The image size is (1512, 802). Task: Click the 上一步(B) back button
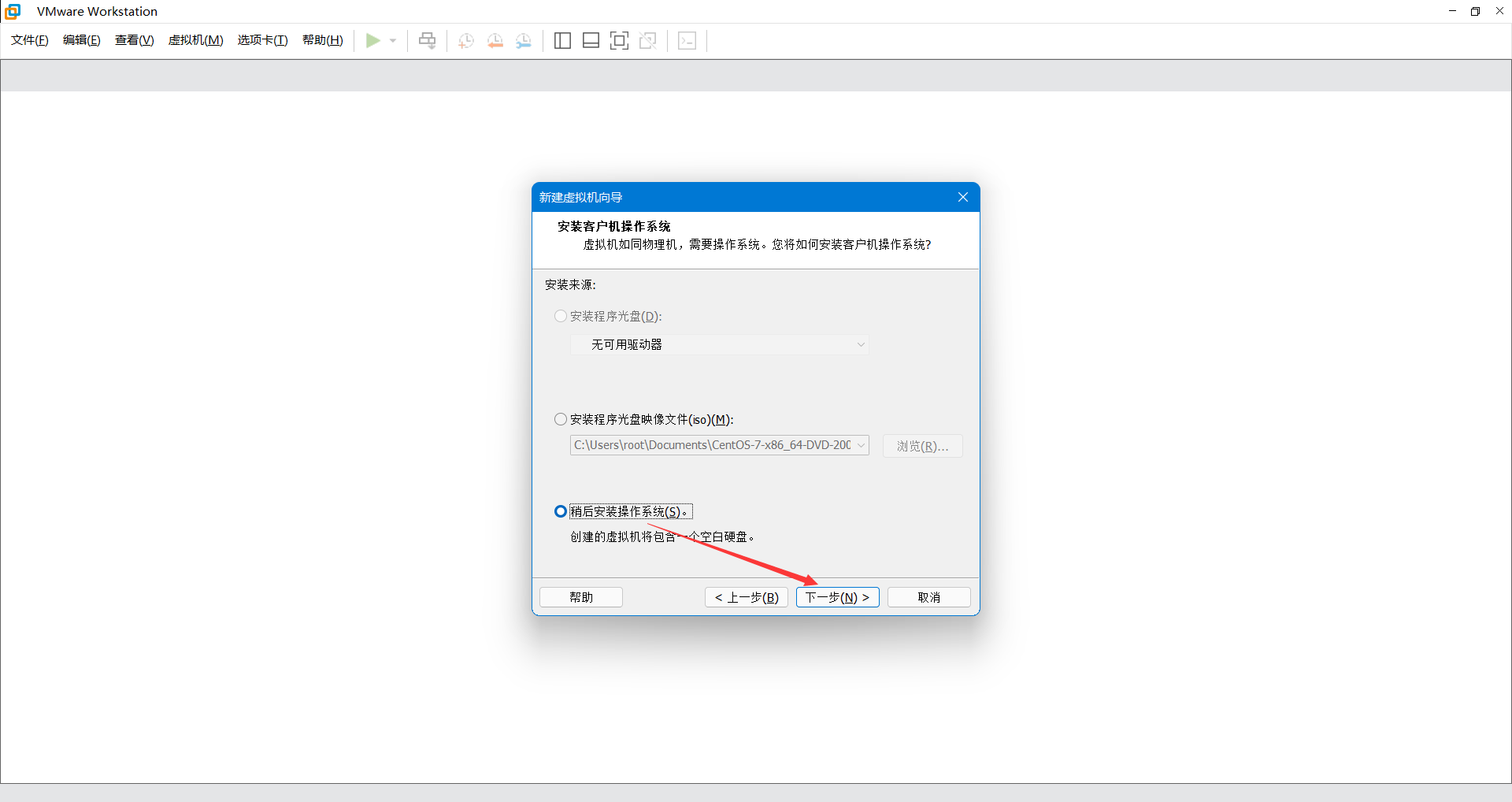747,597
